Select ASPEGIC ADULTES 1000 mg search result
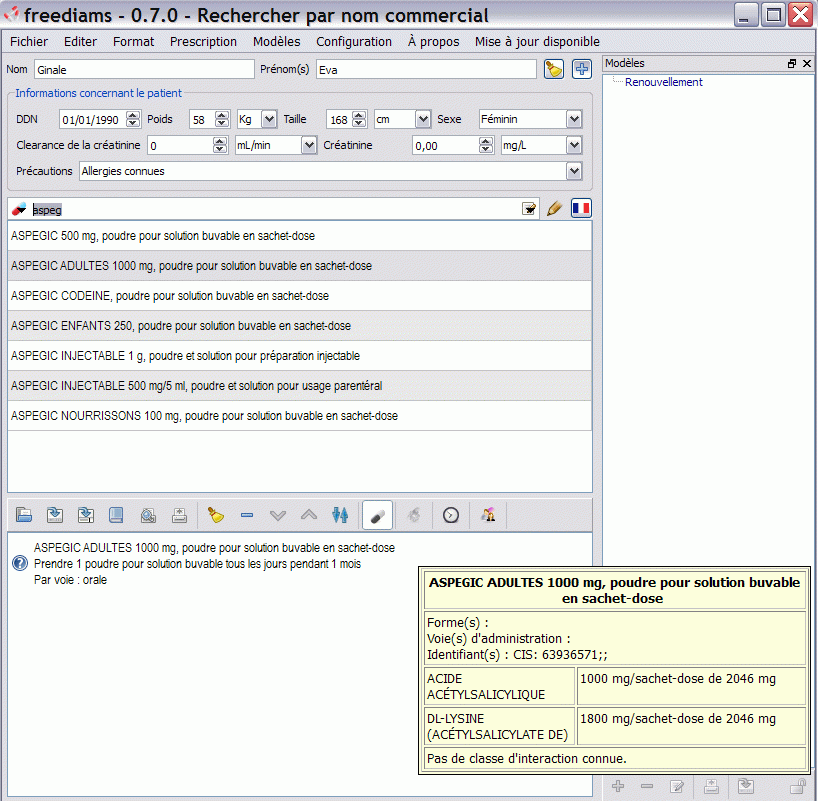 (x=300, y=266)
